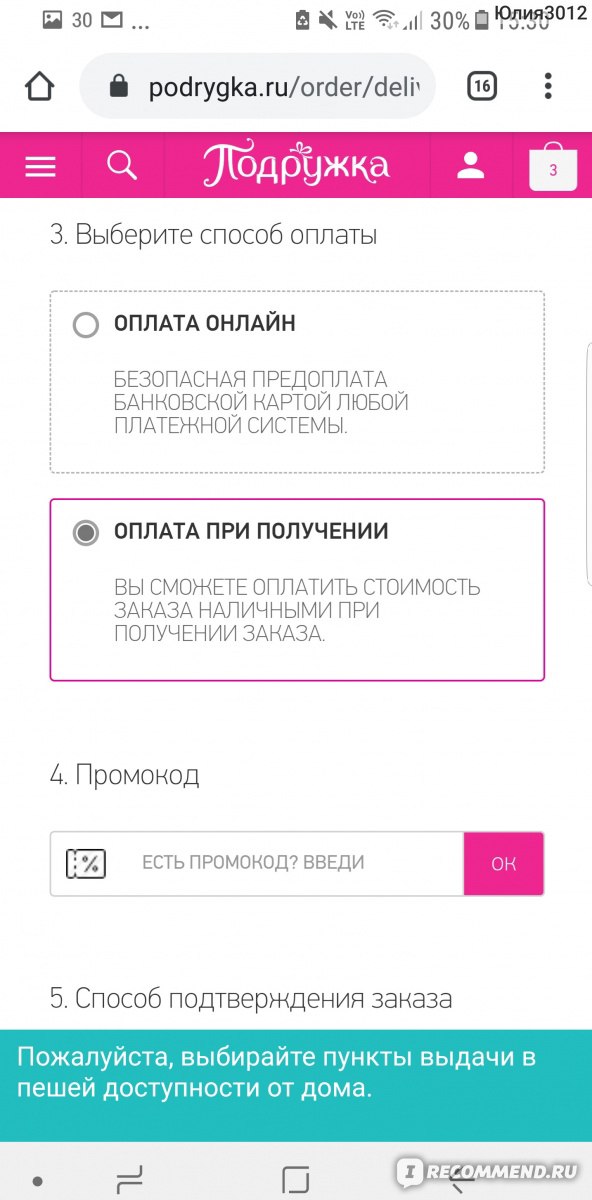Select the ОПЛАТА ПРИ ПОЛУЧЕНИИ radio button
Viewport: 592px width, 1200px height.
click(86, 533)
